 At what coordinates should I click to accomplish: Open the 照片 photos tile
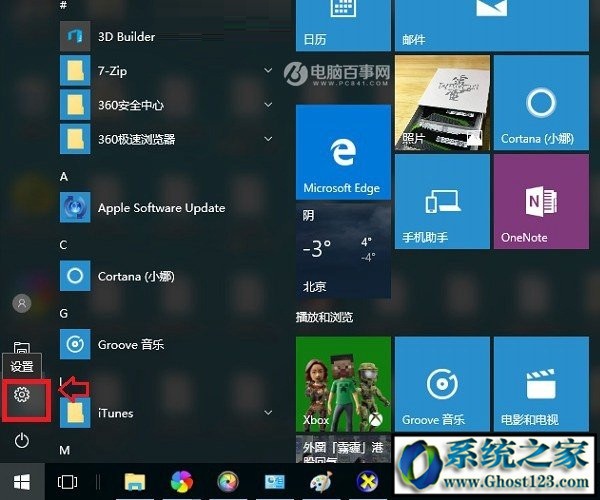coord(442,103)
